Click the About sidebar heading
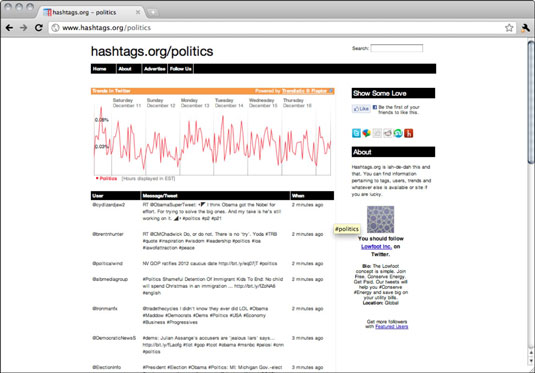Viewport: 535px width, 373px height. (393, 152)
